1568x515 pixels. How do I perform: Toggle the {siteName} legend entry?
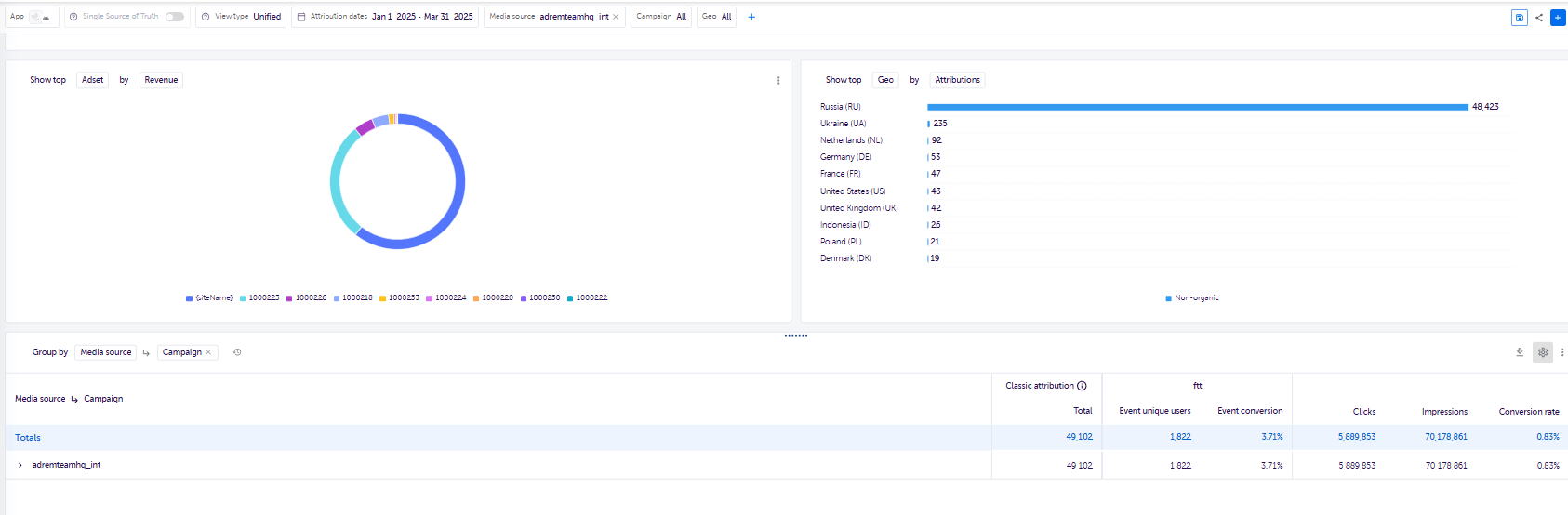209,298
